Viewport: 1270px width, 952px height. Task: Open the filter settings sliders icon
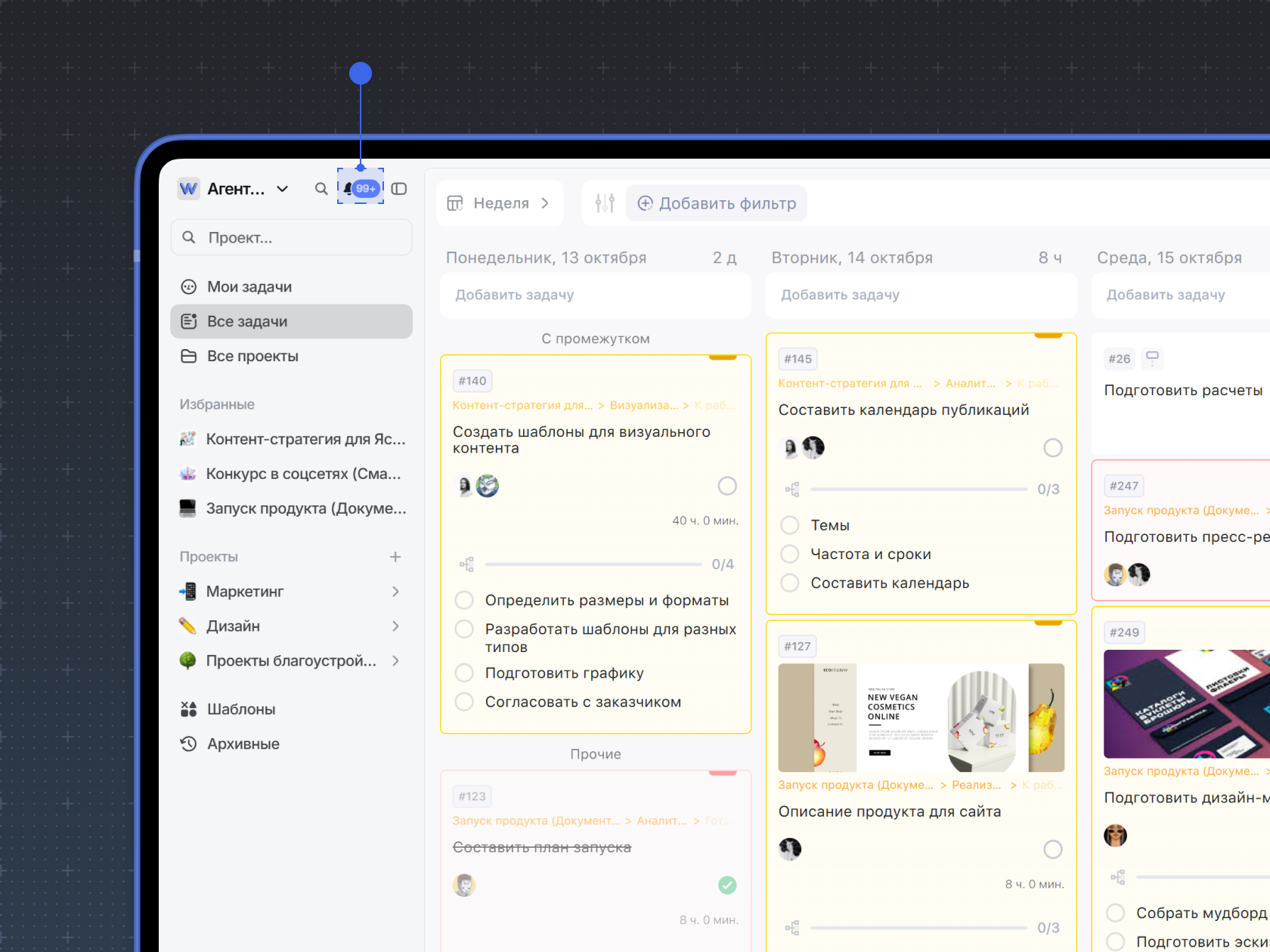click(x=605, y=203)
